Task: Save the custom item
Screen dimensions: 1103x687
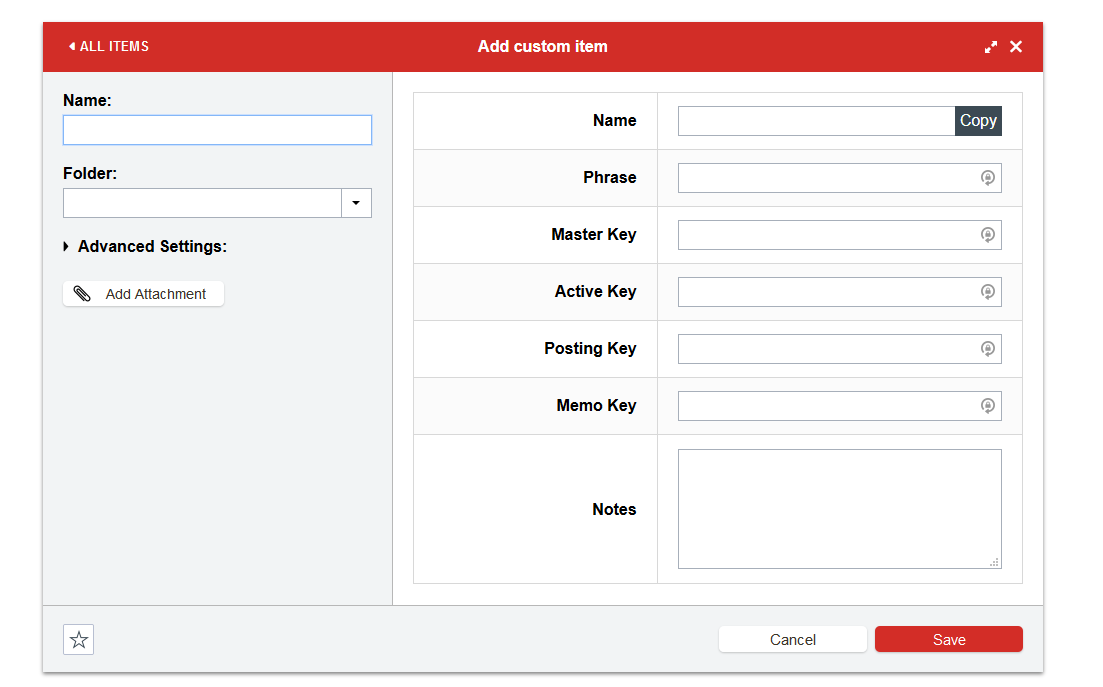Action: pos(948,640)
